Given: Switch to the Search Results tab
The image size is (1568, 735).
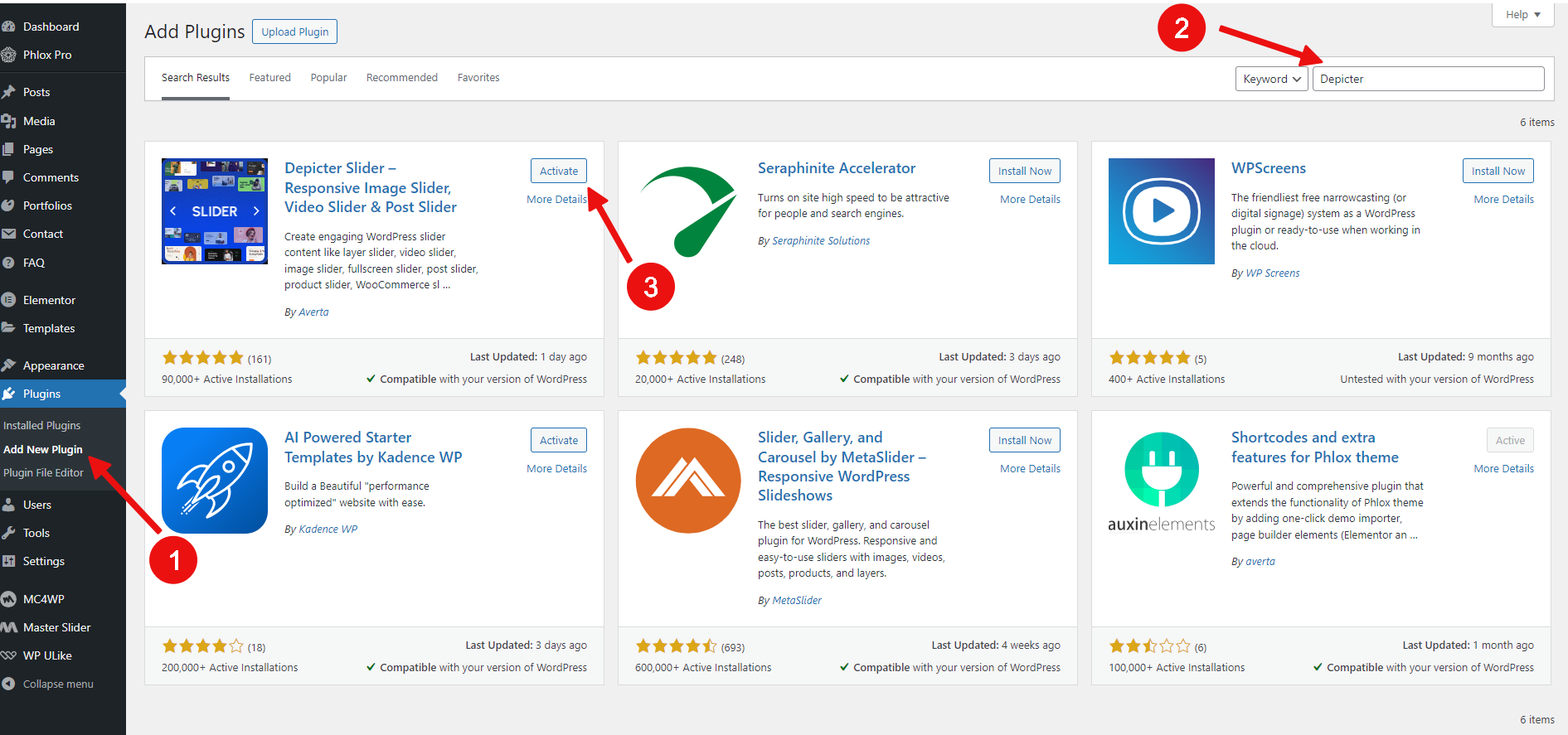Looking at the screenshot, I should tap(196, 78).
